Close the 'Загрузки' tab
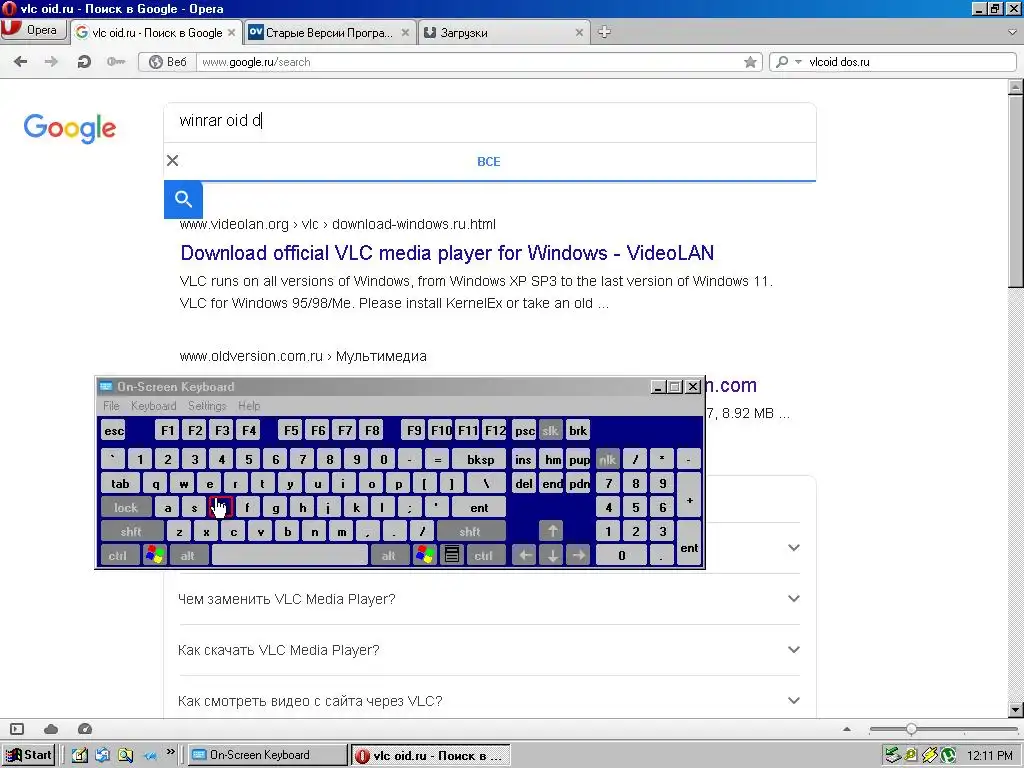 [x=579, y=33]
